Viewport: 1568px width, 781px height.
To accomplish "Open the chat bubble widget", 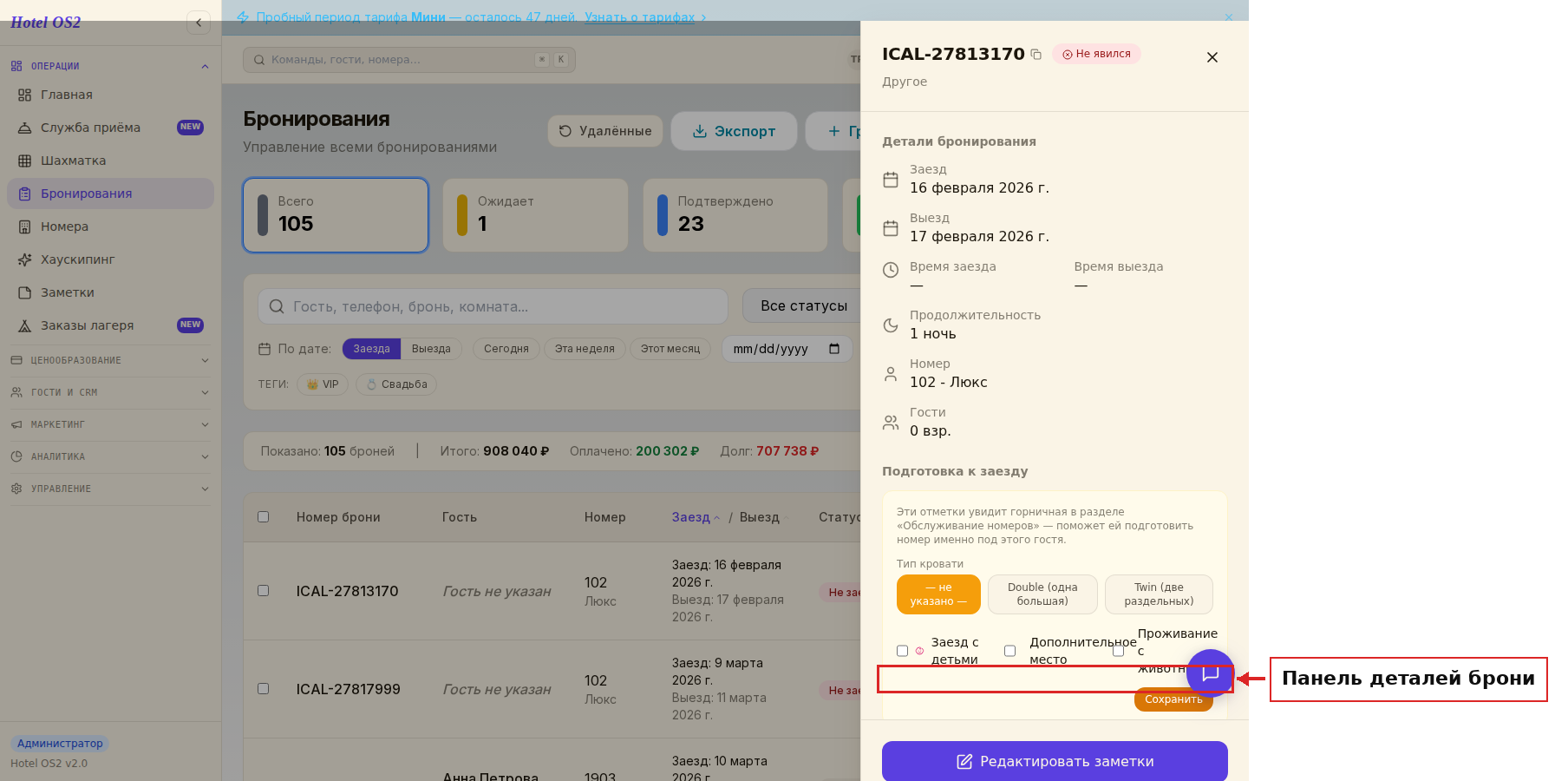I will [1211, 673].
